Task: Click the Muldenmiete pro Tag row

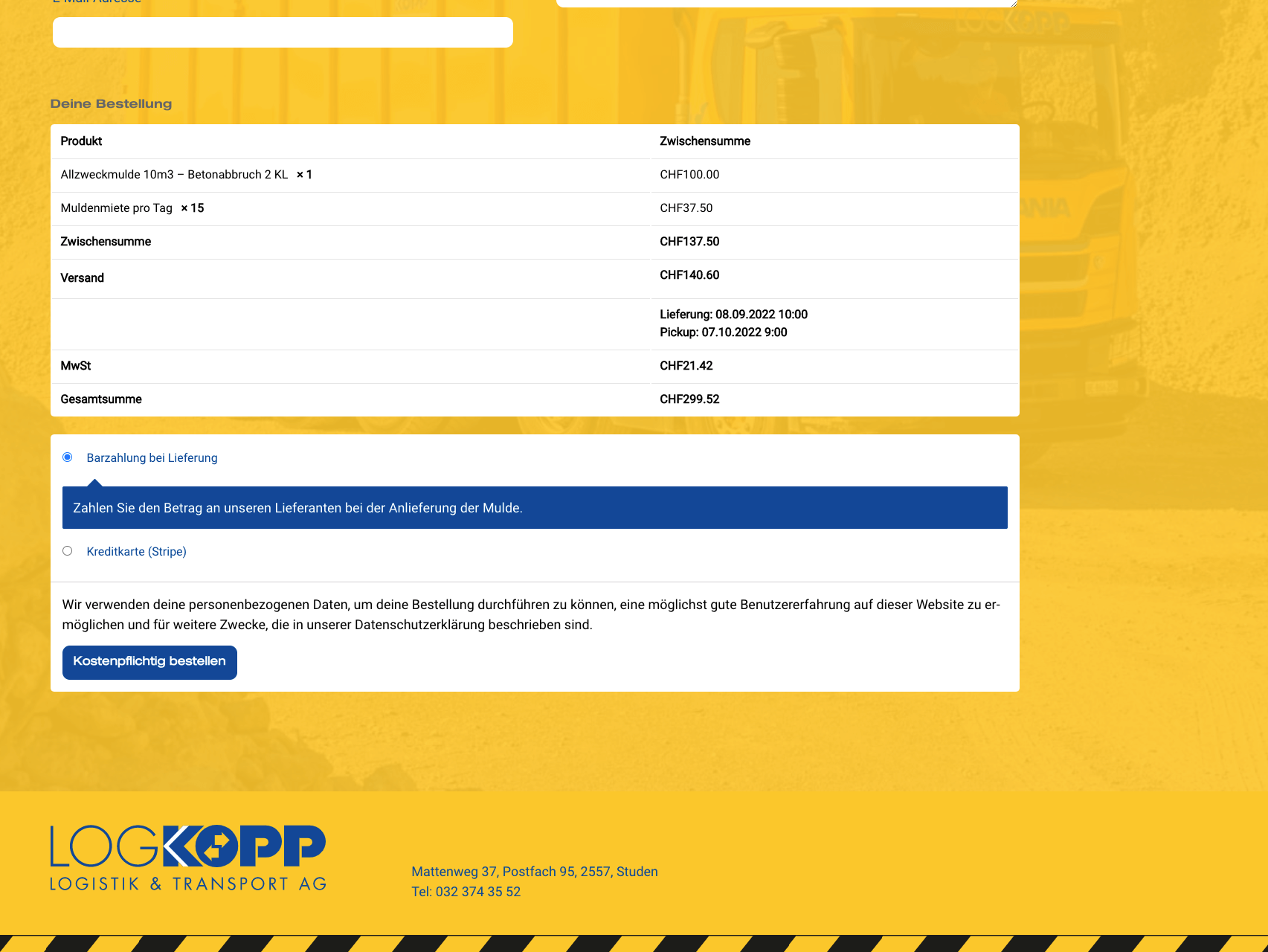Action: (535, 208)
